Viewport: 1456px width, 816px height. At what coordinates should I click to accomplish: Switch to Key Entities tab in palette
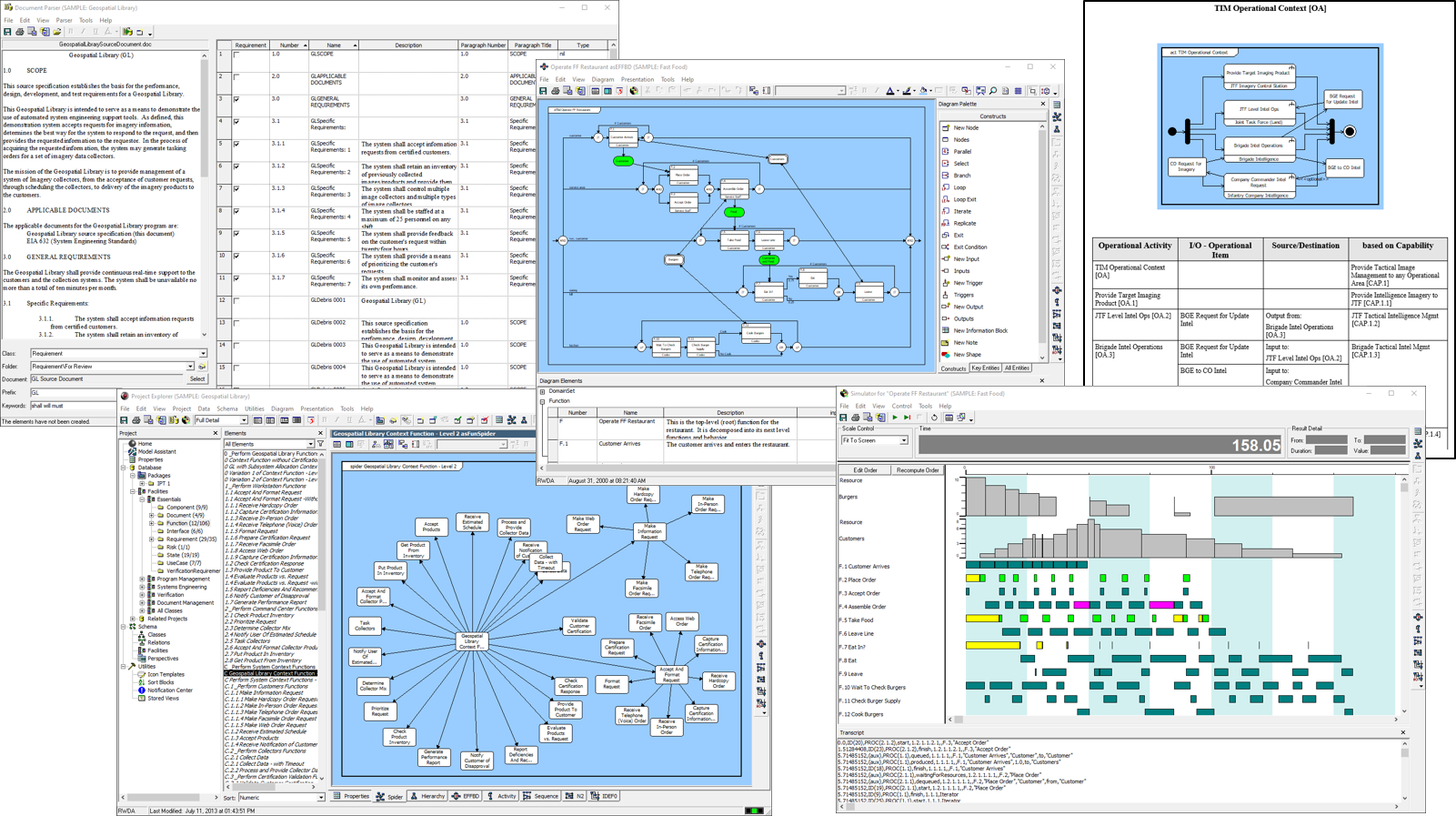(985, 368)
